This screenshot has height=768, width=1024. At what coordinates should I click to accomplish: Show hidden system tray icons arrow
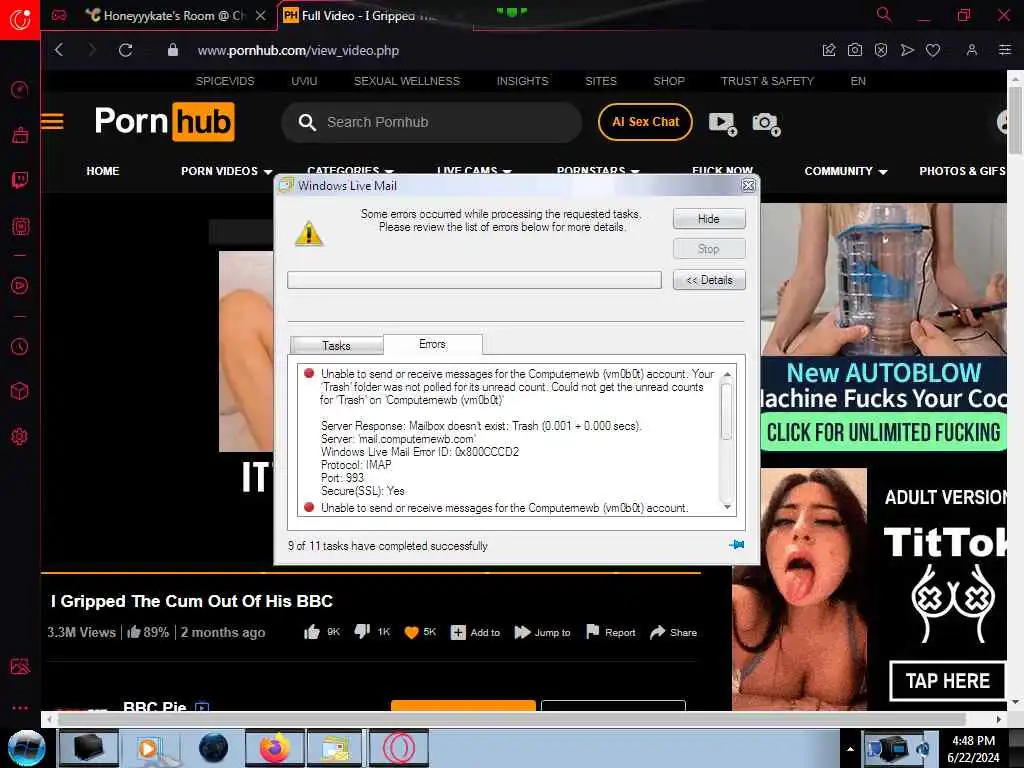[850, 750]
